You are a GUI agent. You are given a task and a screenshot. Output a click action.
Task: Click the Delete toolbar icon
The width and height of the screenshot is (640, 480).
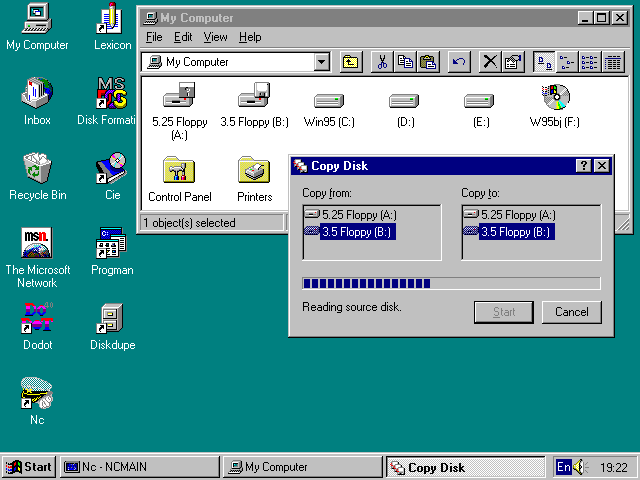(x=490, y=62)
